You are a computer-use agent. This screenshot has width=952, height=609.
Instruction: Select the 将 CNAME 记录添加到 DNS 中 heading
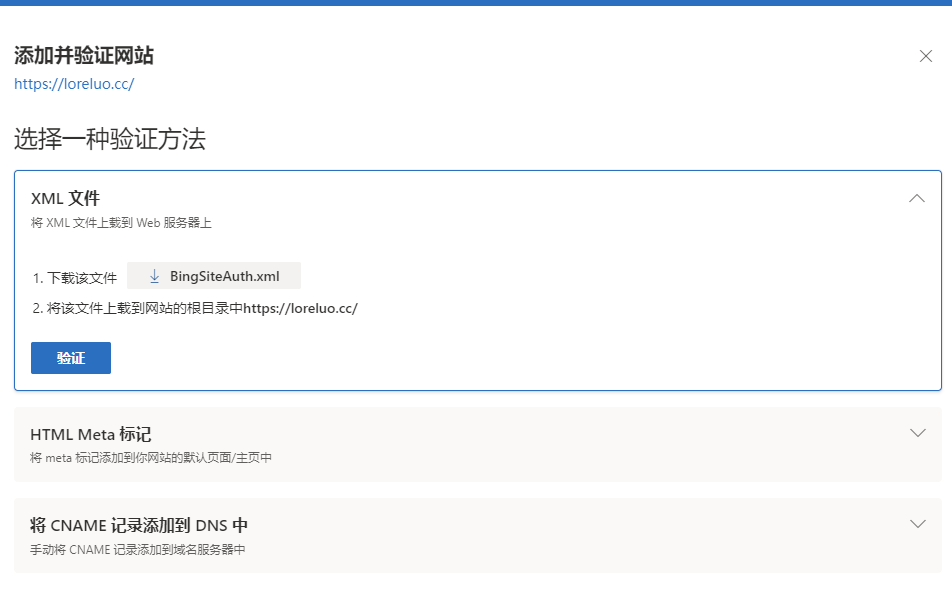pyautogui.click(x=138, y=525)
